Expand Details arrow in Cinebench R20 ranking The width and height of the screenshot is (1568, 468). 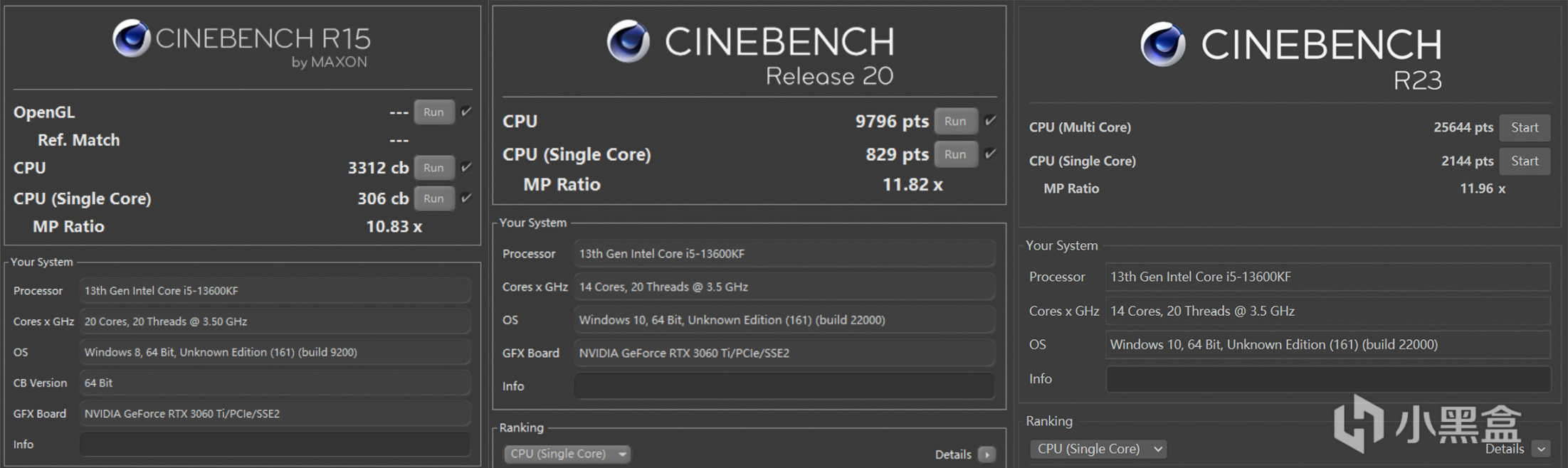coord(986,454)
